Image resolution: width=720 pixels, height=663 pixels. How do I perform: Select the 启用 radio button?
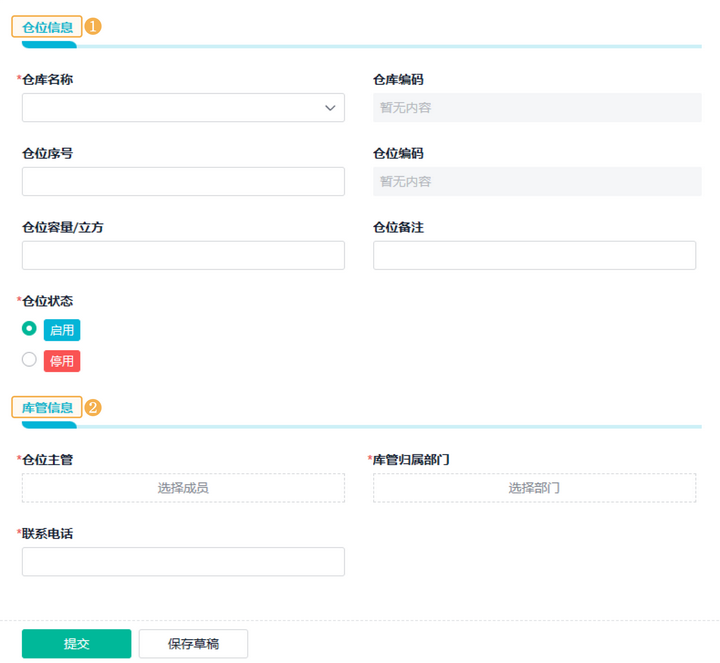point(29,329)
